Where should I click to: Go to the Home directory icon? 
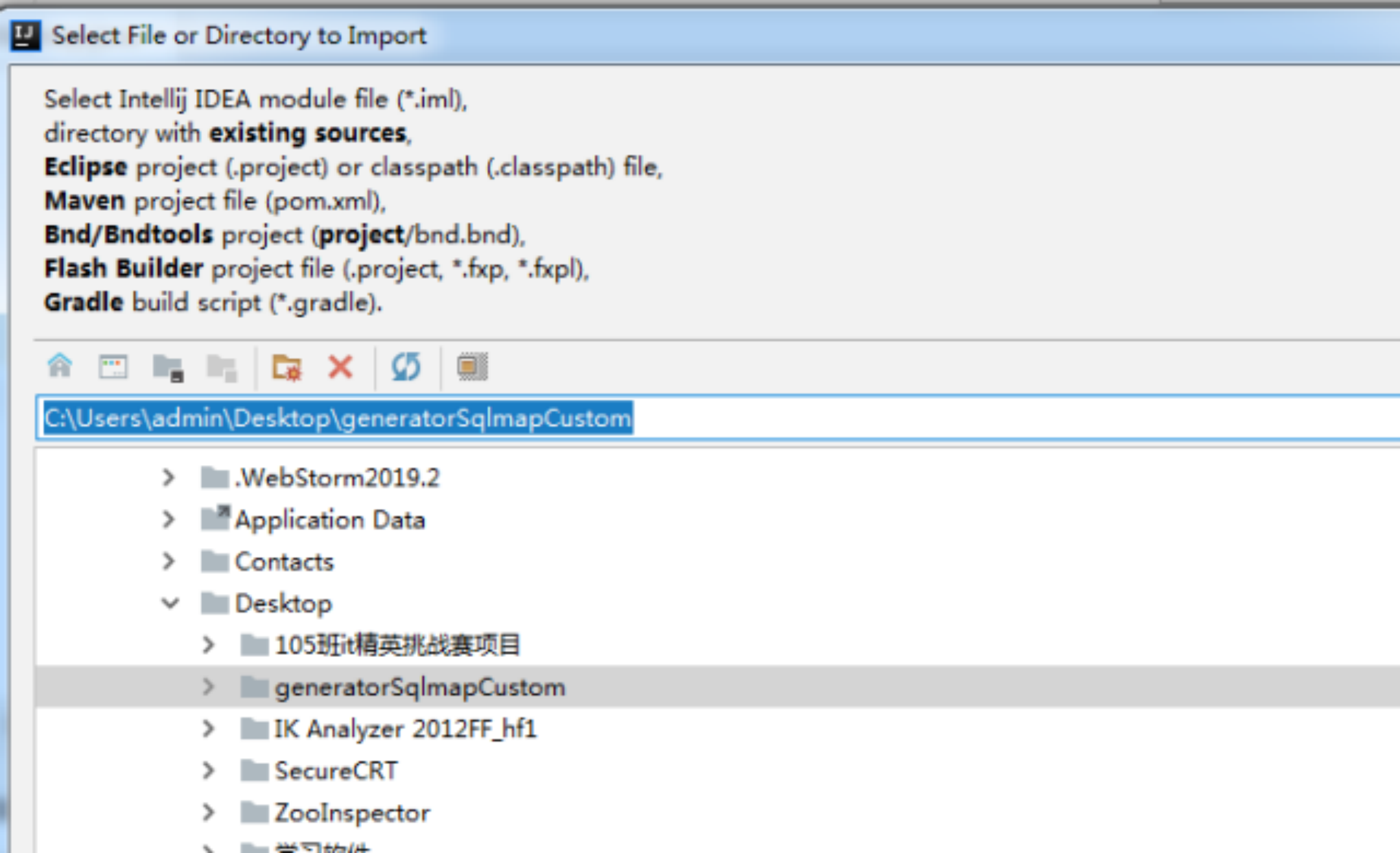60,366
